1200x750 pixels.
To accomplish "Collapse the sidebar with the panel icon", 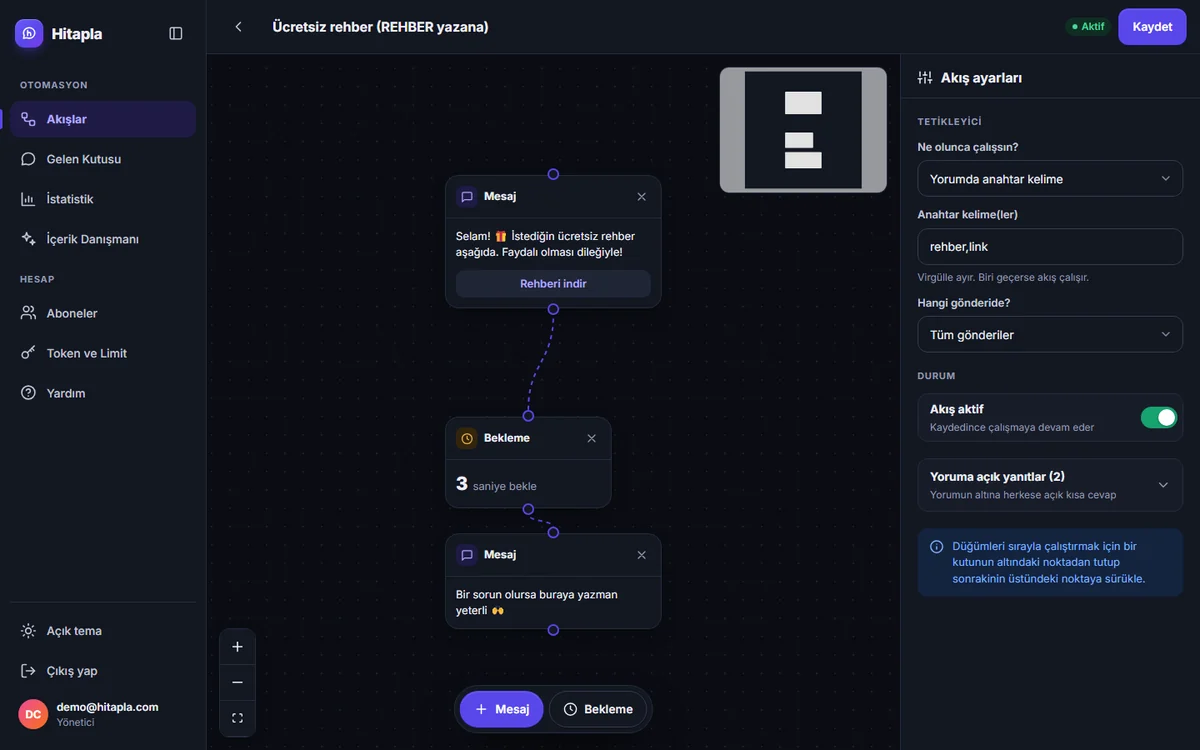I will (x=176, y=33).
